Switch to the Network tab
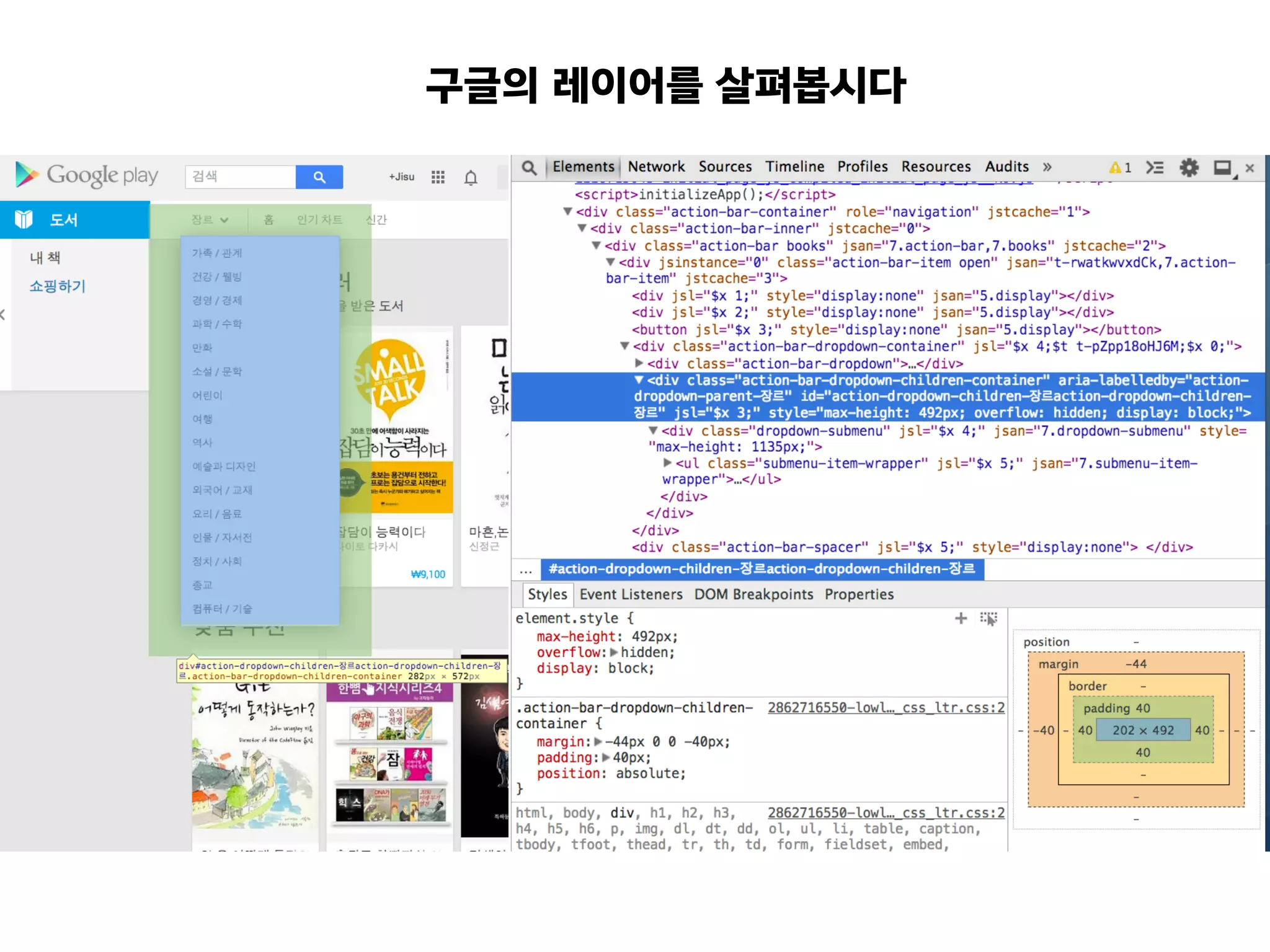The image size is (1270, 952). [656, 167]
